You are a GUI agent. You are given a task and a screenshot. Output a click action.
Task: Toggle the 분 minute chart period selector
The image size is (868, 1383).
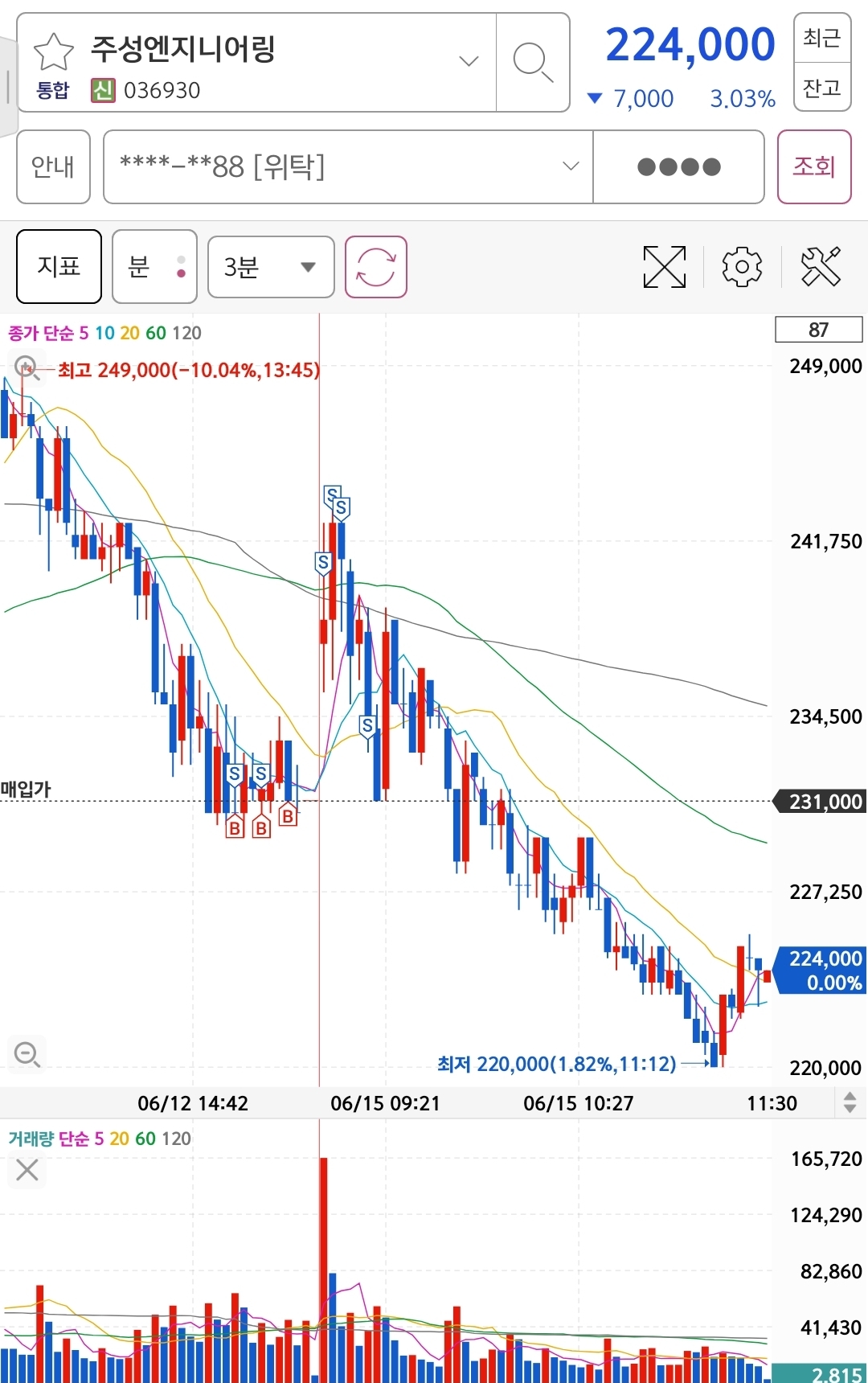click(x=154, y=266)
